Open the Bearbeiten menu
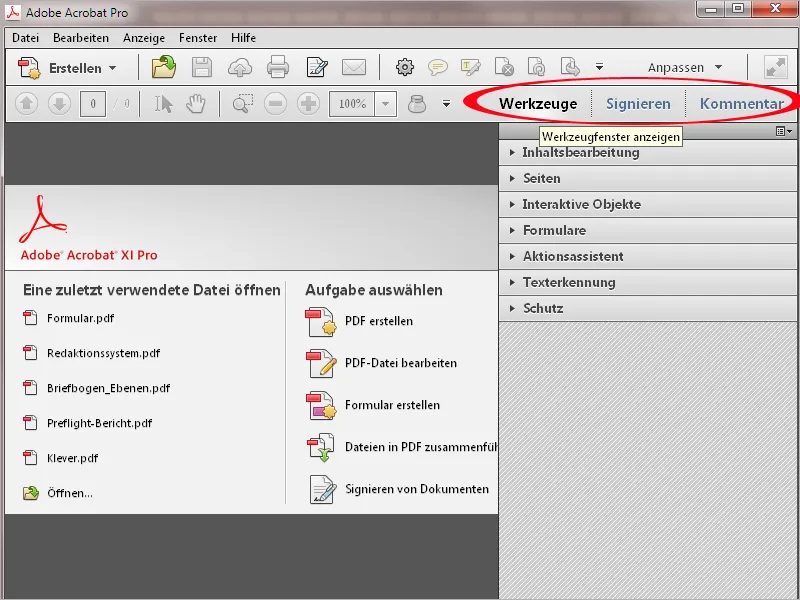Viewport: 800px width, 600px height. [x=81, y=38]
